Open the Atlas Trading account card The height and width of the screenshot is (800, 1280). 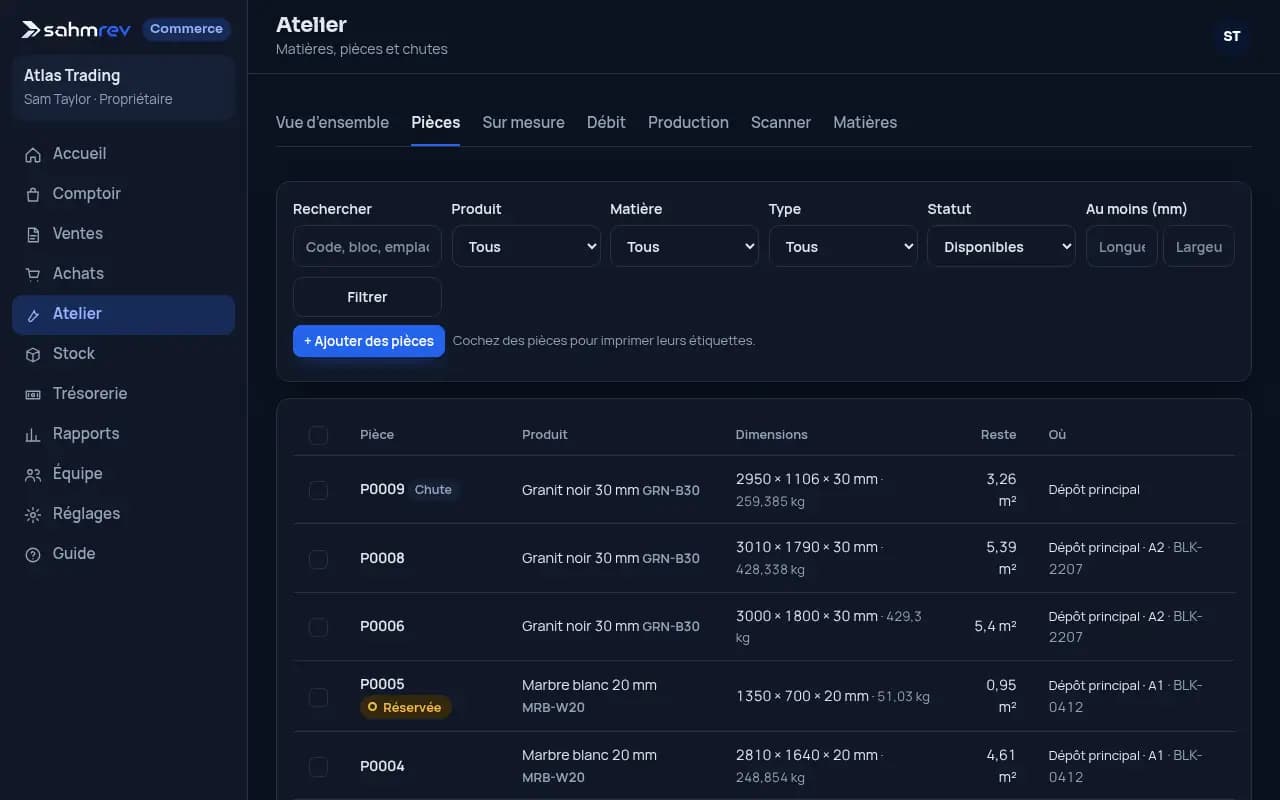123,87
